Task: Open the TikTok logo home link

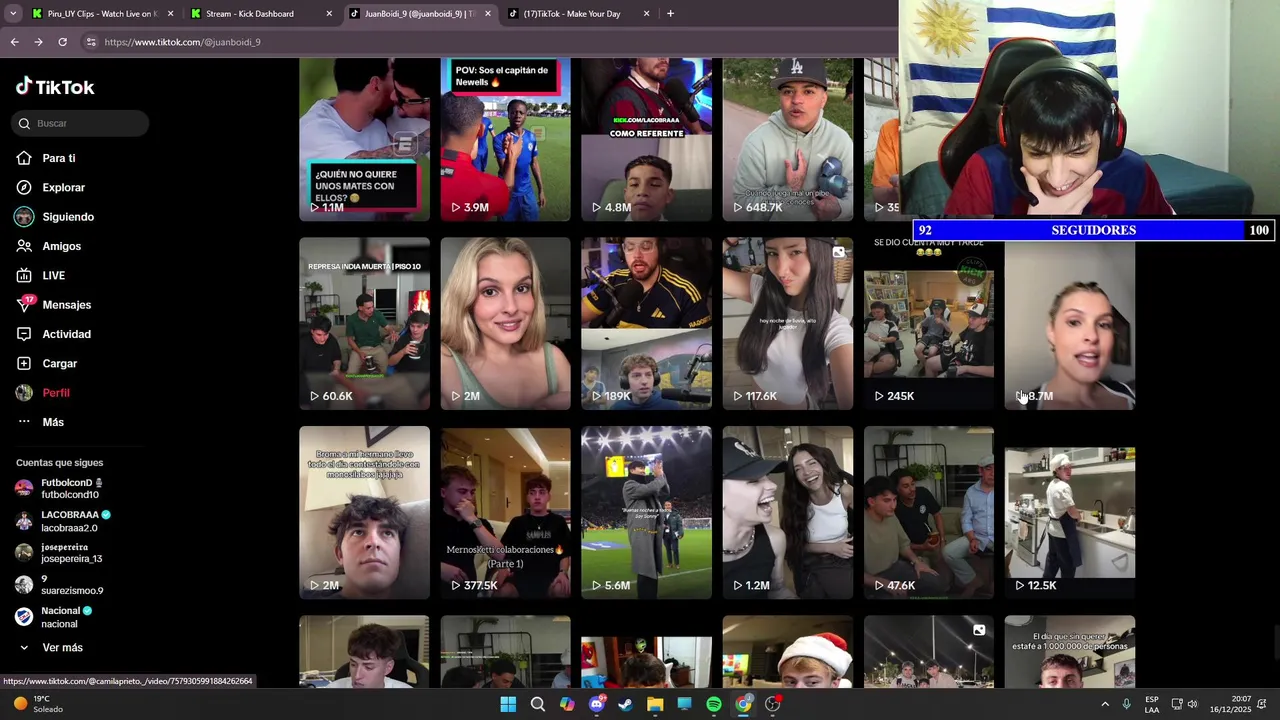Action: (x=55, y=87)
